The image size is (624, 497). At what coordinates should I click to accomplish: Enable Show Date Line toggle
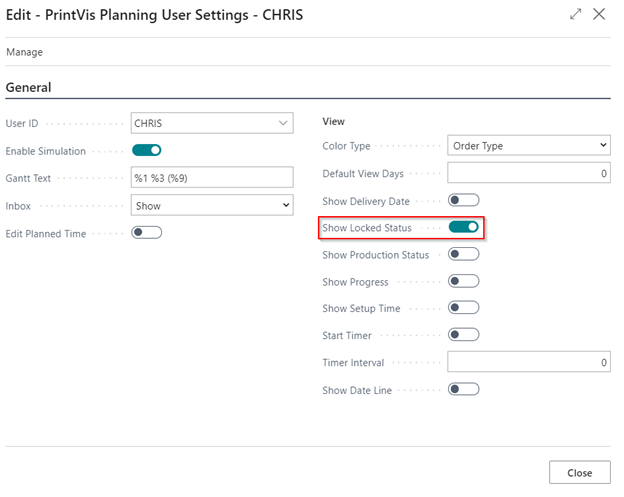(464, 389)
